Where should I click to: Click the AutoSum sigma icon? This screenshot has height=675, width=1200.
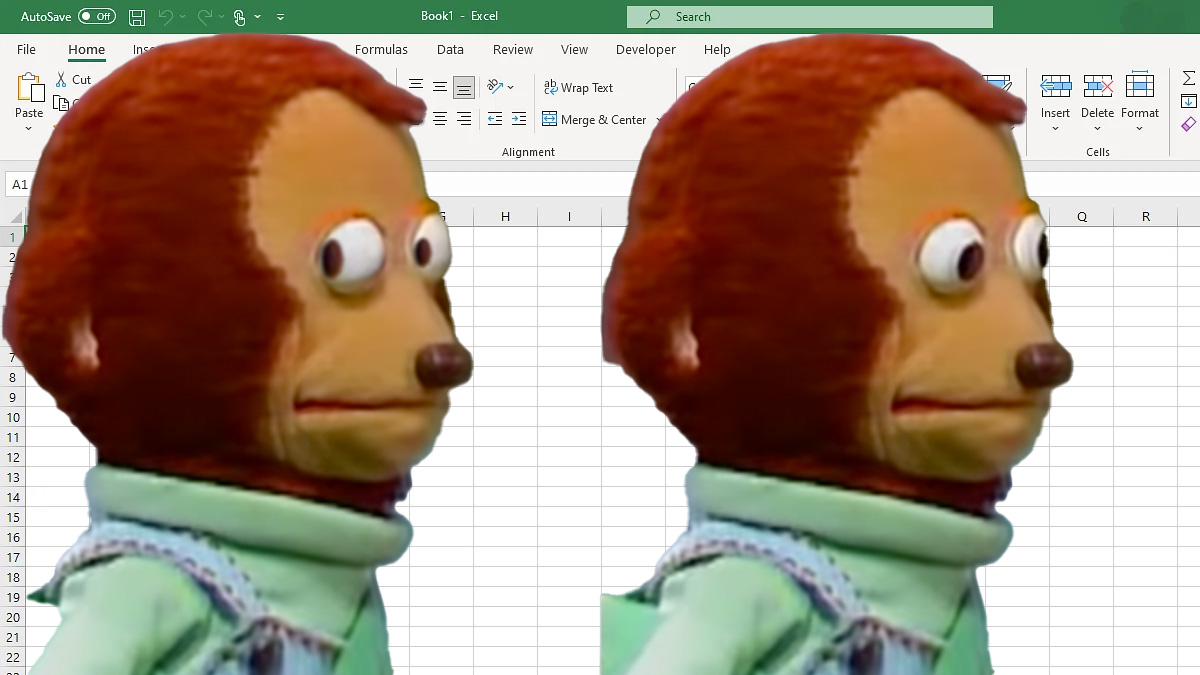(1188, 78)
